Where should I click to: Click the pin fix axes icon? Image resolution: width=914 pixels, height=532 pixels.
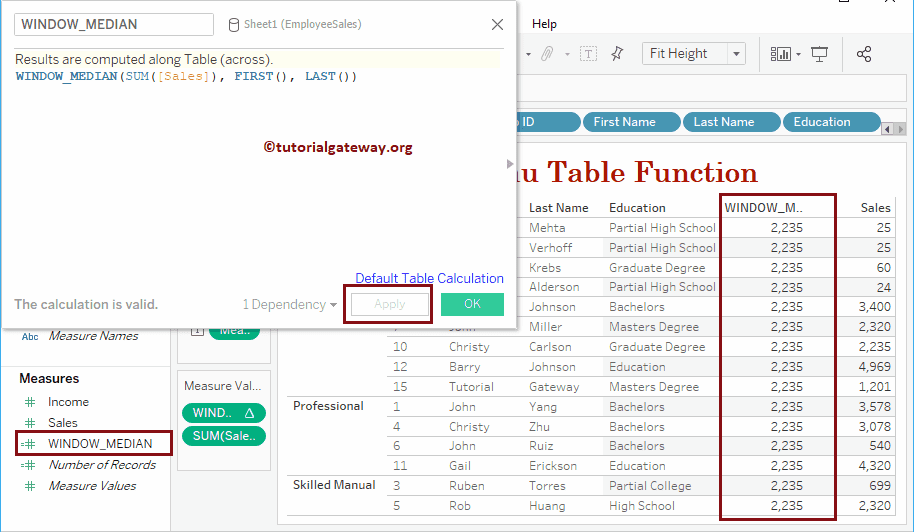[x=617, y=54]
